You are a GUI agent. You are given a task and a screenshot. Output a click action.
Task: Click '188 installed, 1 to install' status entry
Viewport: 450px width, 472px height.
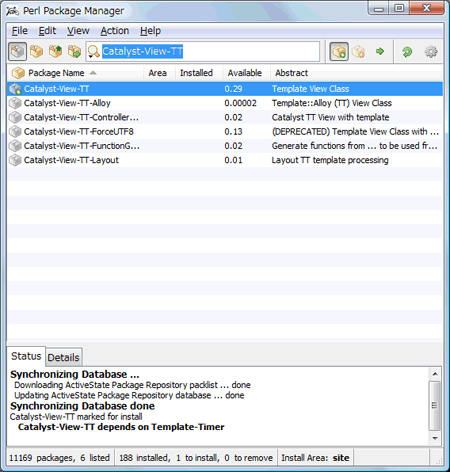(196, 458)
